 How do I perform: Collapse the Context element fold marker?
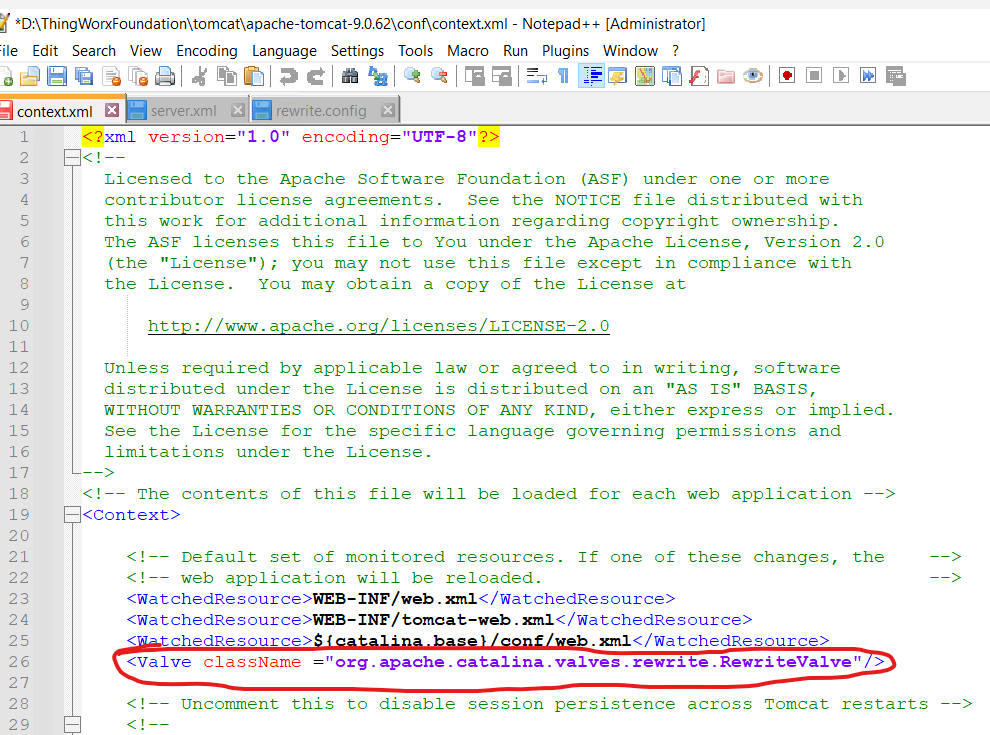pos(73,514)
